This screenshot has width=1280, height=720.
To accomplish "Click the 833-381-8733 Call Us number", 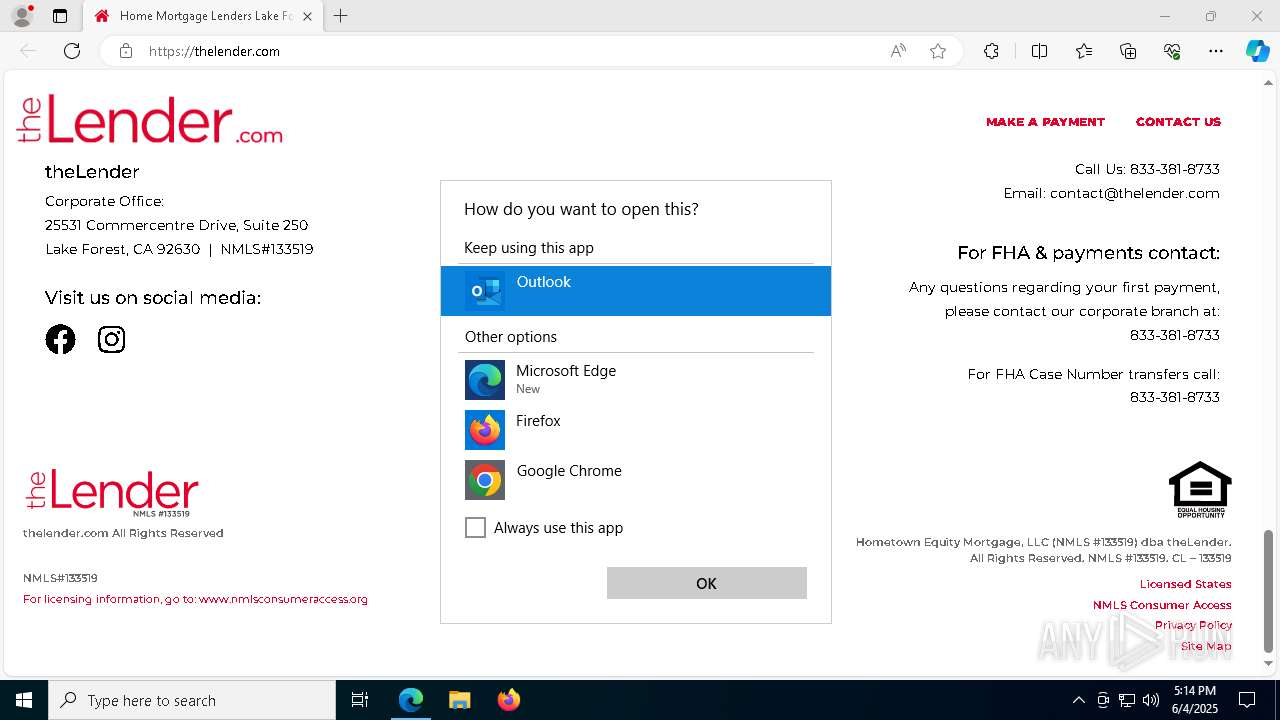I will 1174,169.
